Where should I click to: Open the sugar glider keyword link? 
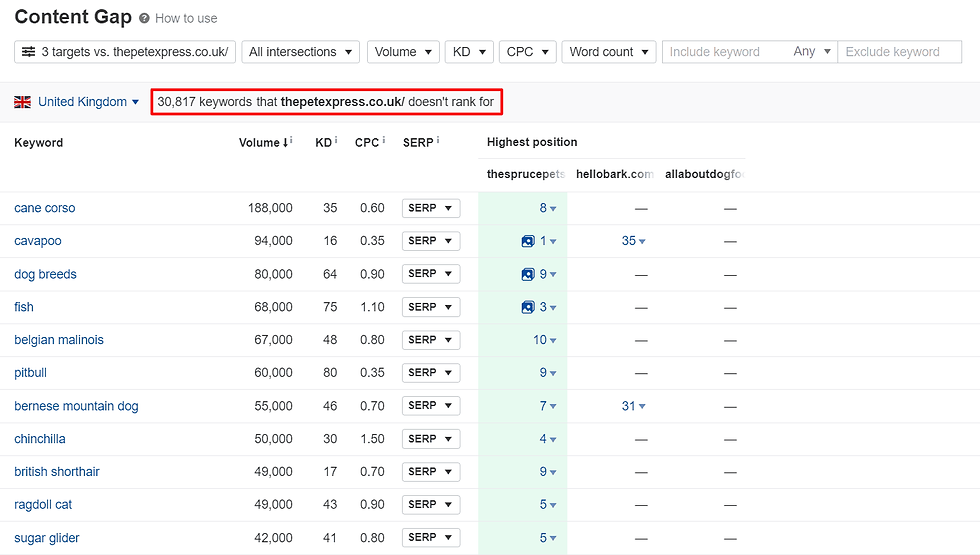pos(47,538)
